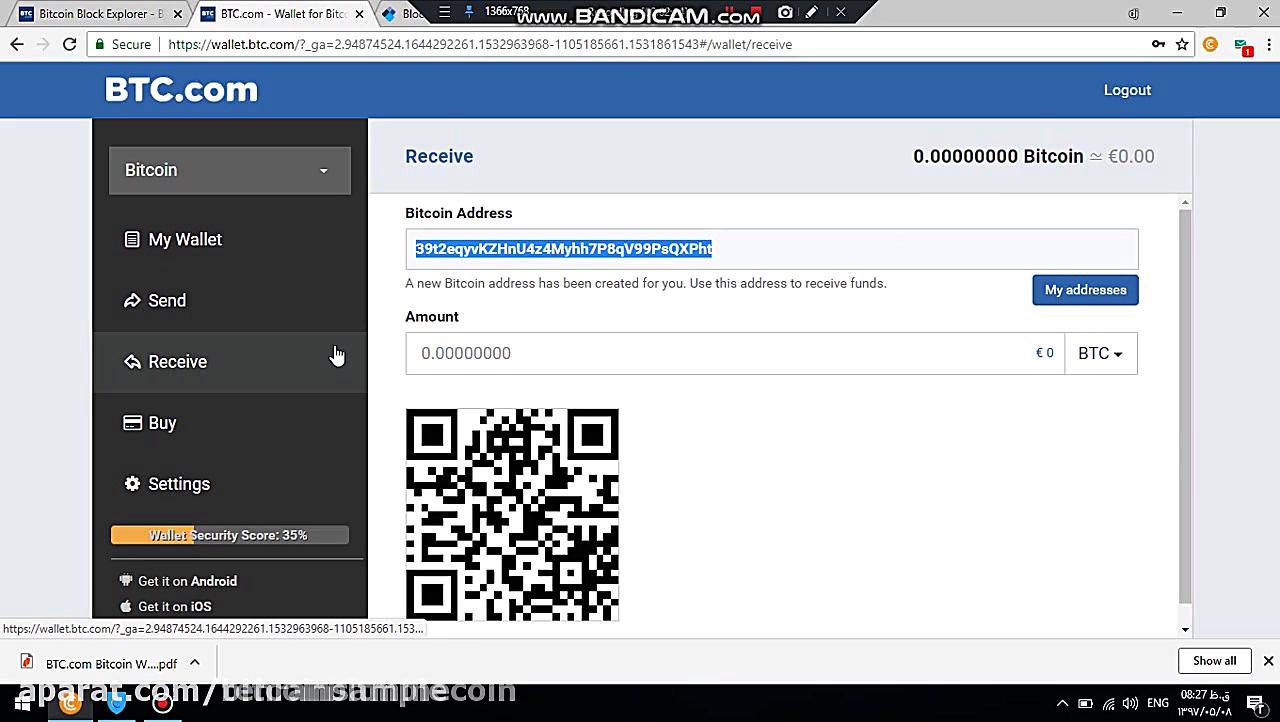
Task: Click Get it on iOS link
Action: pyautogui.click(x=174, y=606)
